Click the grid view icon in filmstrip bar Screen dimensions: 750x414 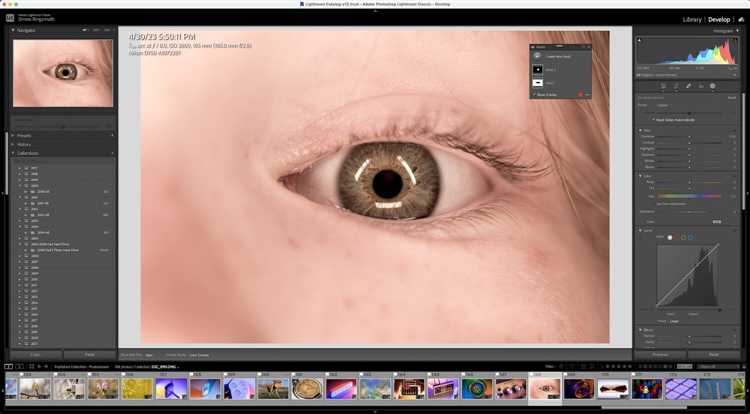pyautogui.click(x=32, y=367)
